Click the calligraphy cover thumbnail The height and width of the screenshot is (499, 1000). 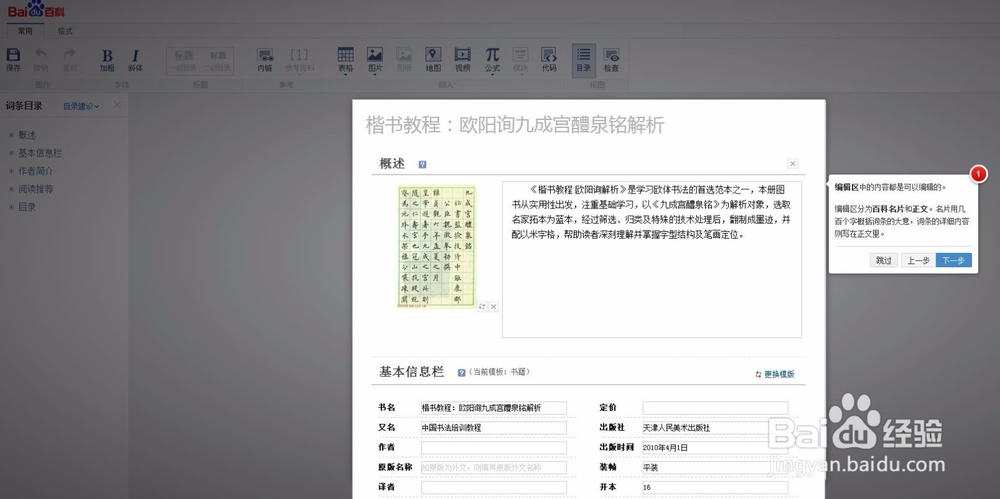(x=436, y=246)
